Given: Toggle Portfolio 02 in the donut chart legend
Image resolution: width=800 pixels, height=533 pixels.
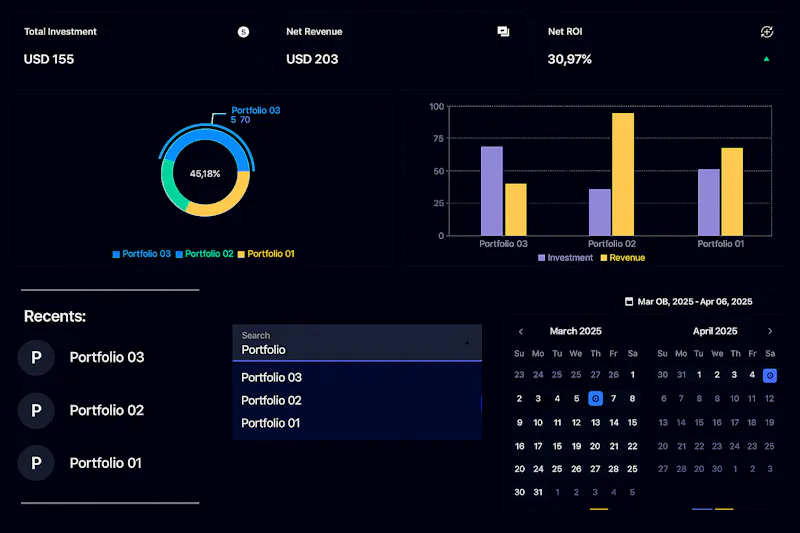Looking at the screenshot, I should 204,254.
